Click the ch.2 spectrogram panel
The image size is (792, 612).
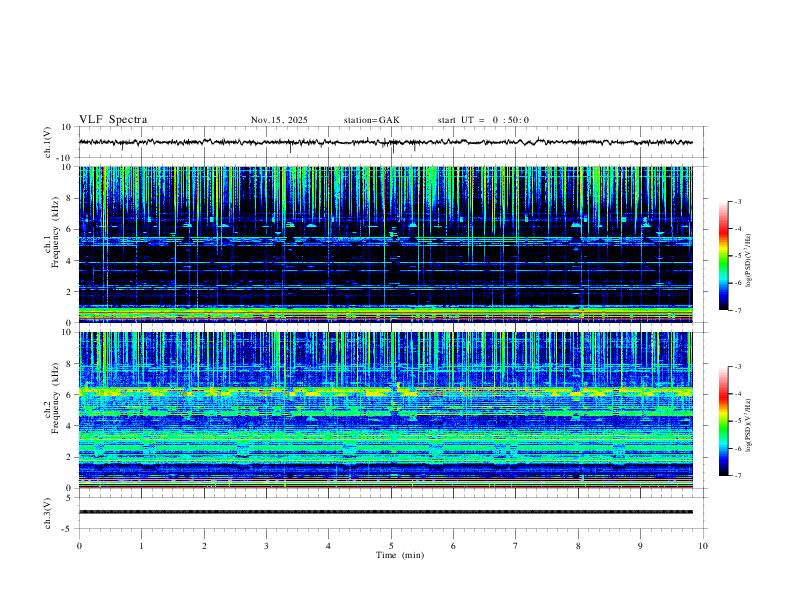pos(385,410)
